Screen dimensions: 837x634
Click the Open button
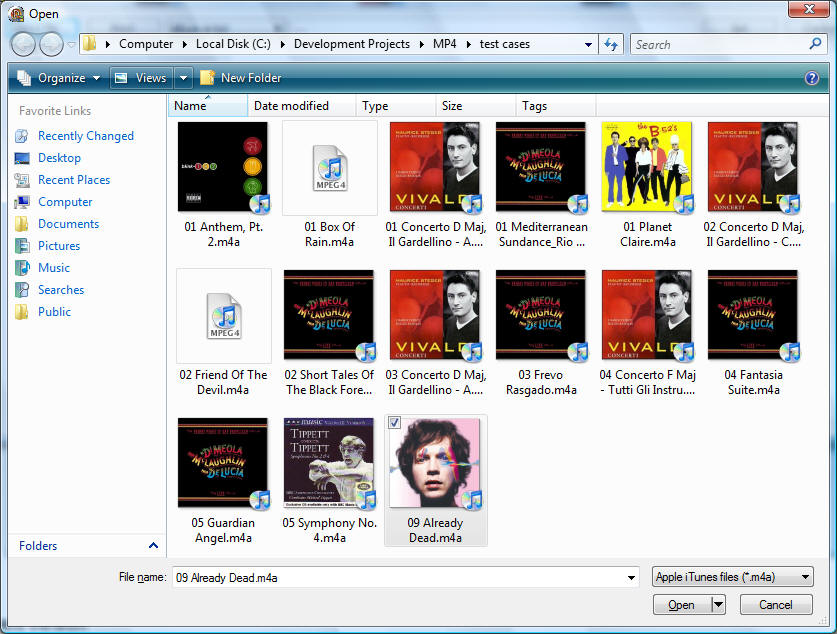[x=682, y=605]
